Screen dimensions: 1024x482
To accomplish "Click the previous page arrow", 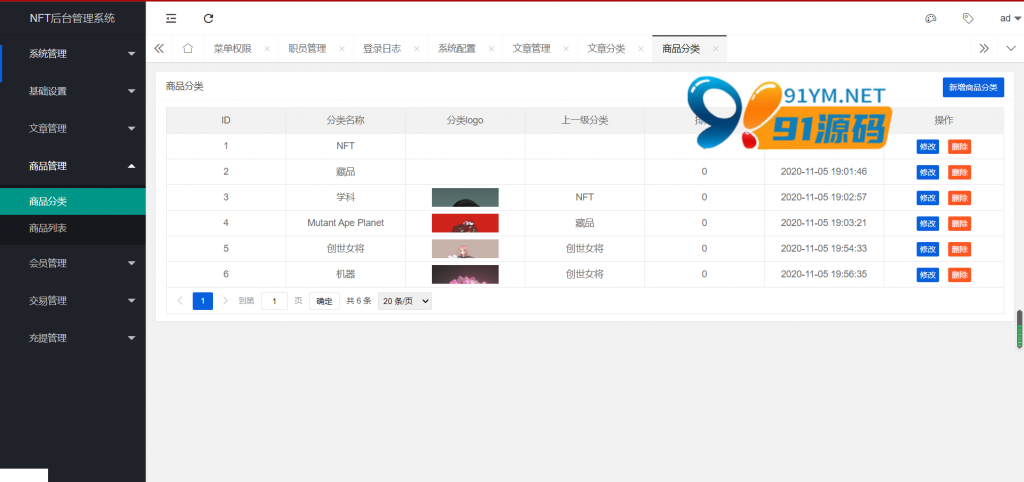I will pyautogui.click(x=180, y=300).
